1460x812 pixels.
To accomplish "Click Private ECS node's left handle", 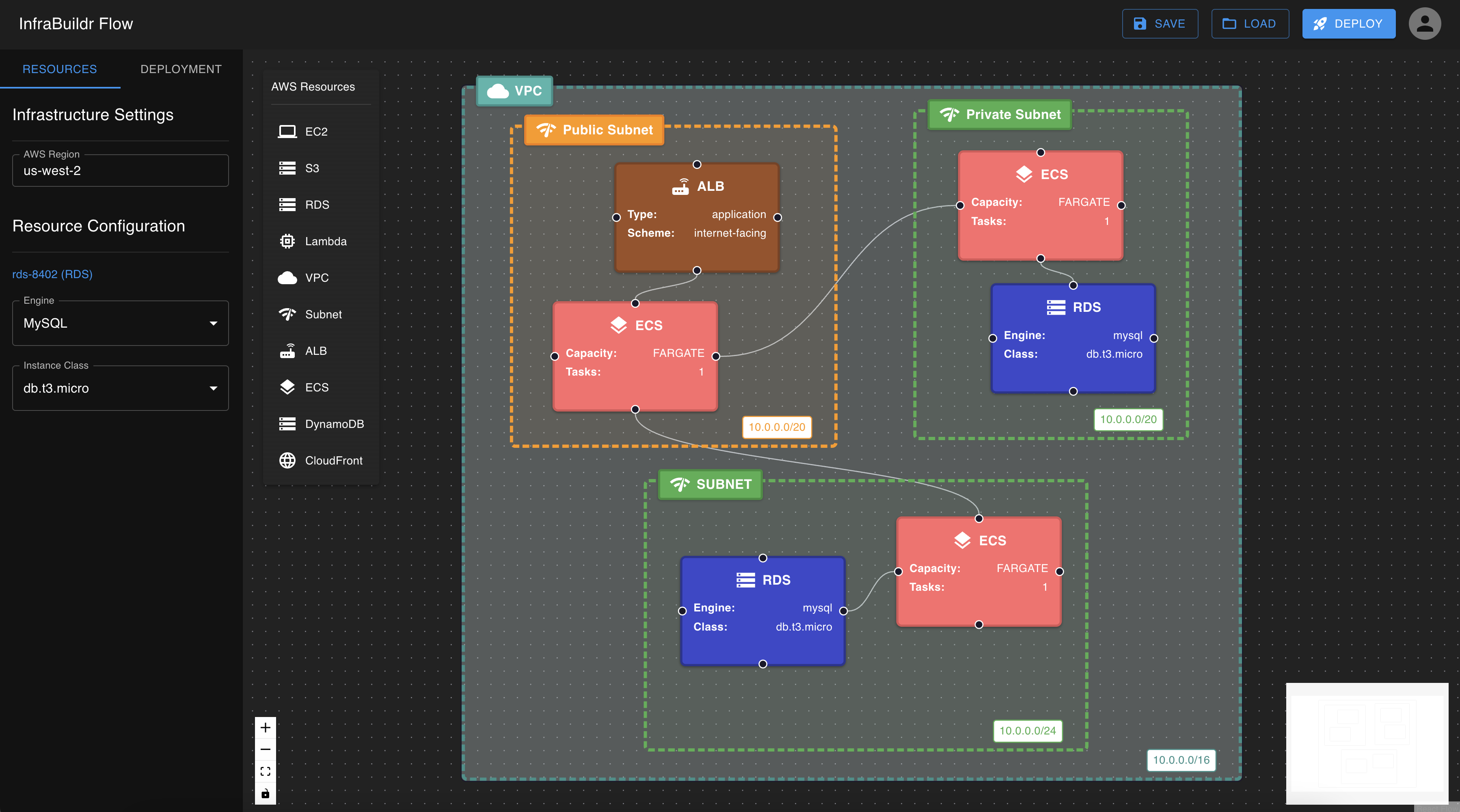I will 960,205.
